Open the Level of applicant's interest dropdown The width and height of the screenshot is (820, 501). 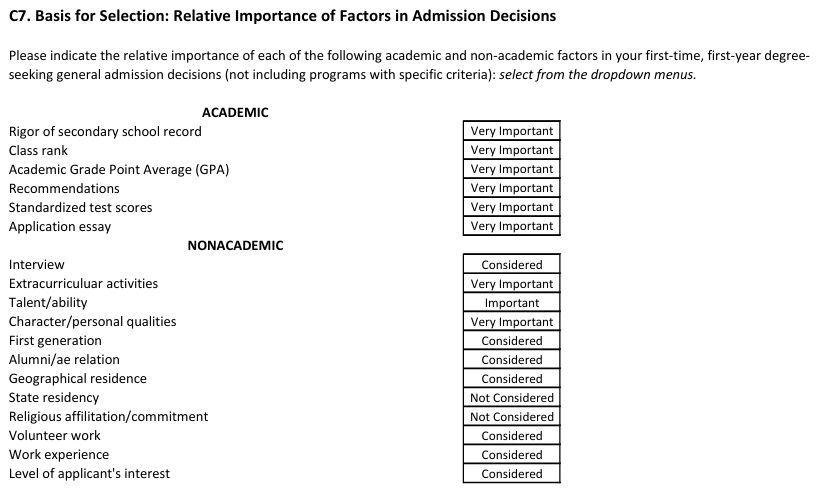point(511,474)
